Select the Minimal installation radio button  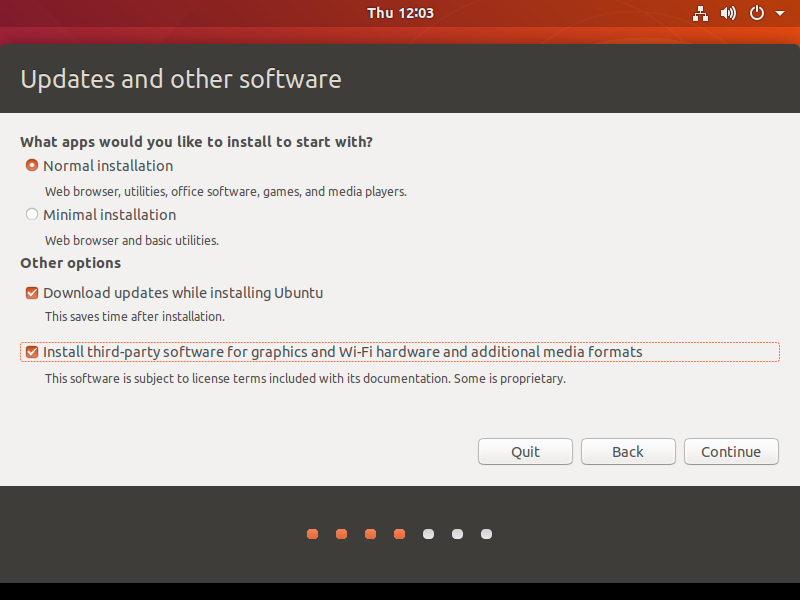pyautogui.click(x=32, y=214)
